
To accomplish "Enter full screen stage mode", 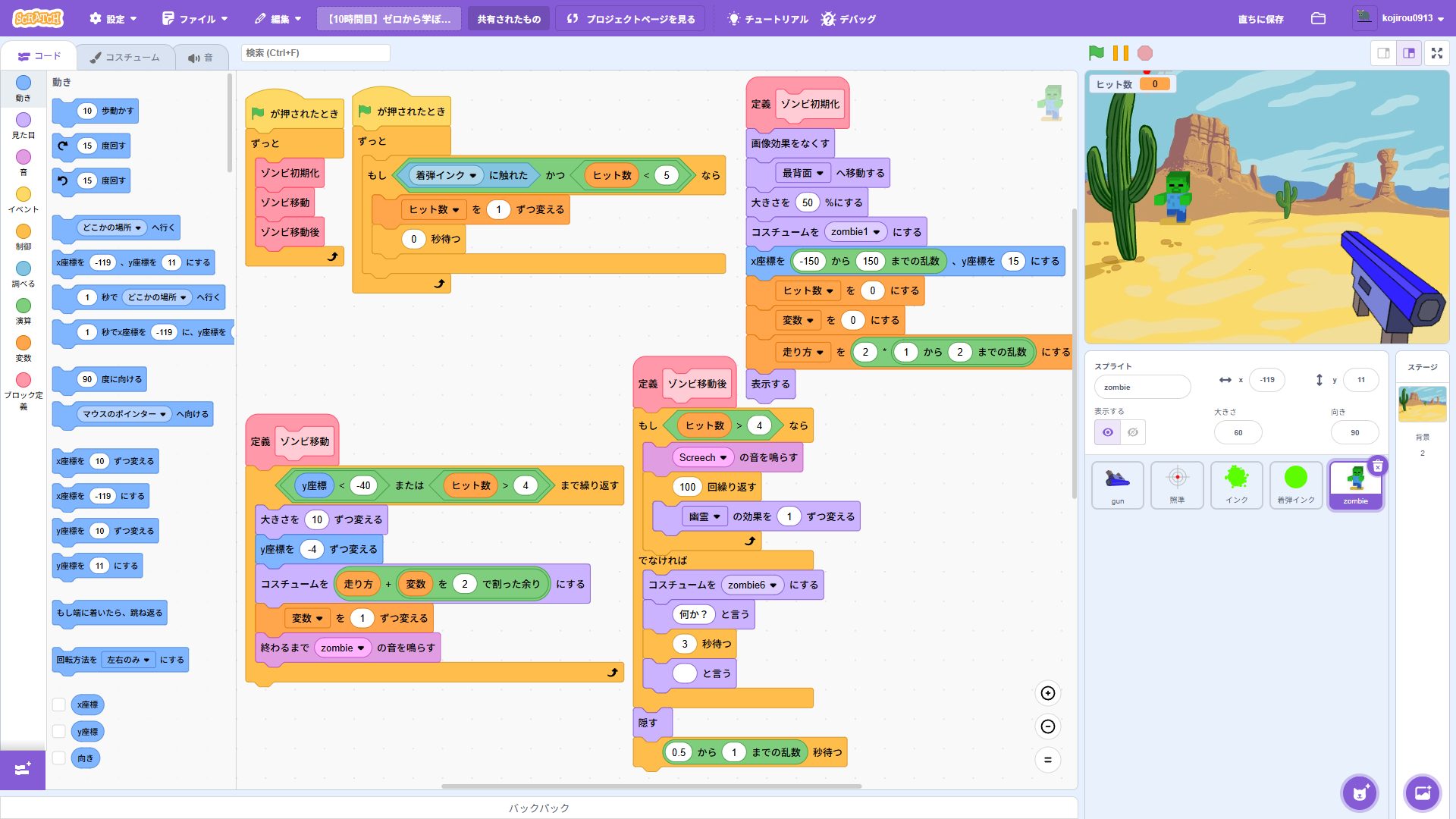I will pyautogui.click(x=1436, y=53).
